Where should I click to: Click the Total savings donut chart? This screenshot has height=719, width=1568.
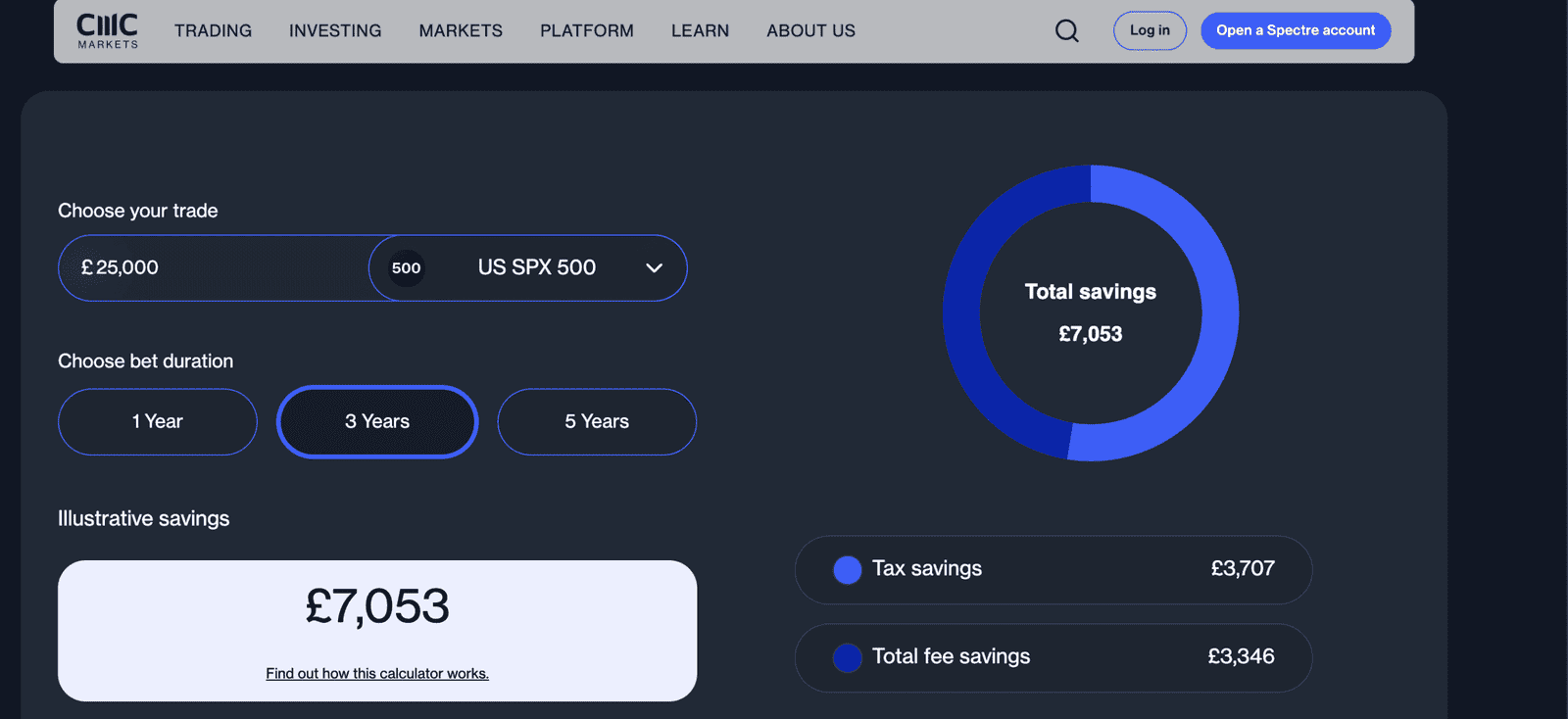(x=1091, y=312)
